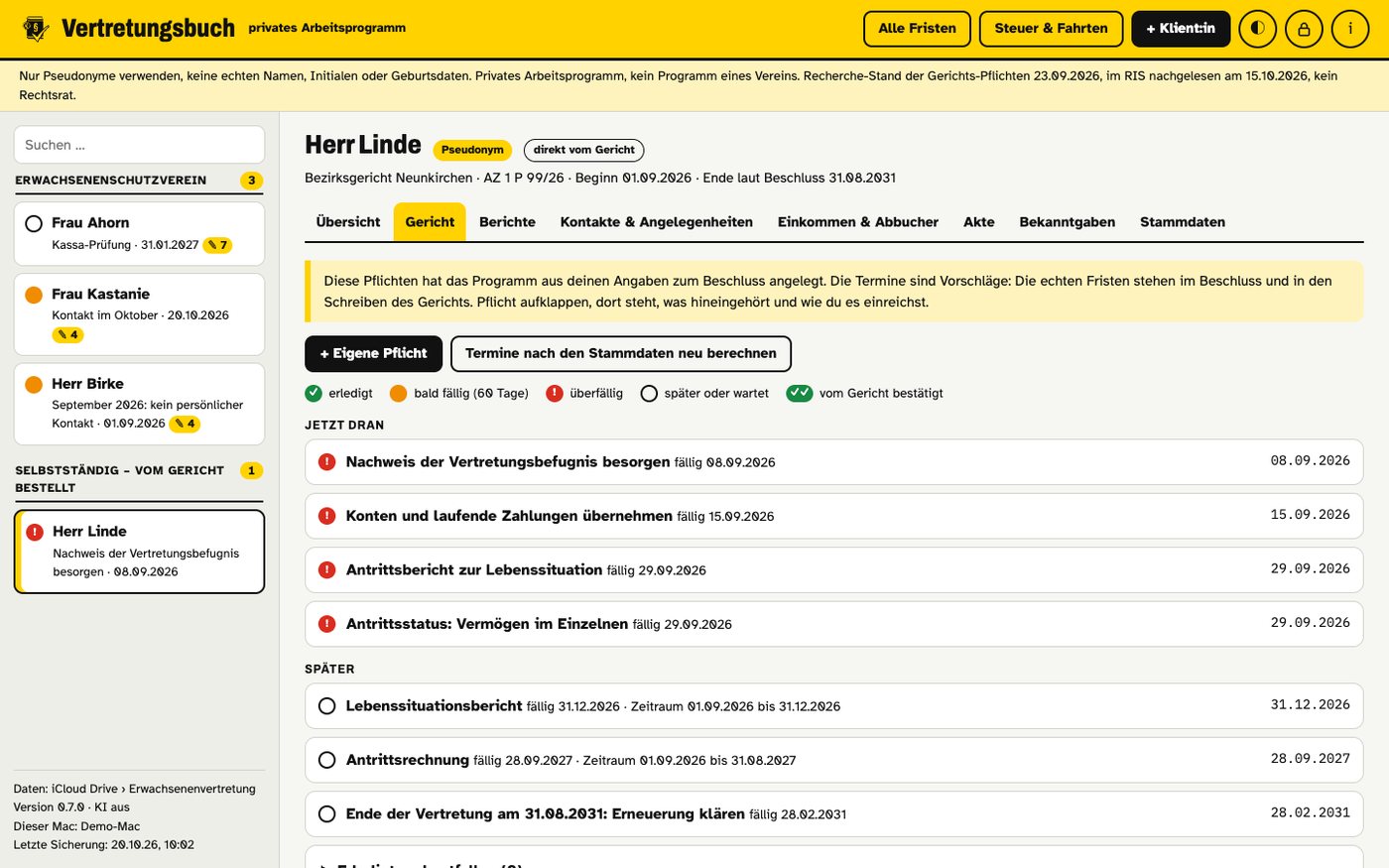Image resolution: width=1389 pixels, height=868 pixels.
Task: Expand Konten und laufende Zahlungen übernehmen
Action: click(833, 516)
